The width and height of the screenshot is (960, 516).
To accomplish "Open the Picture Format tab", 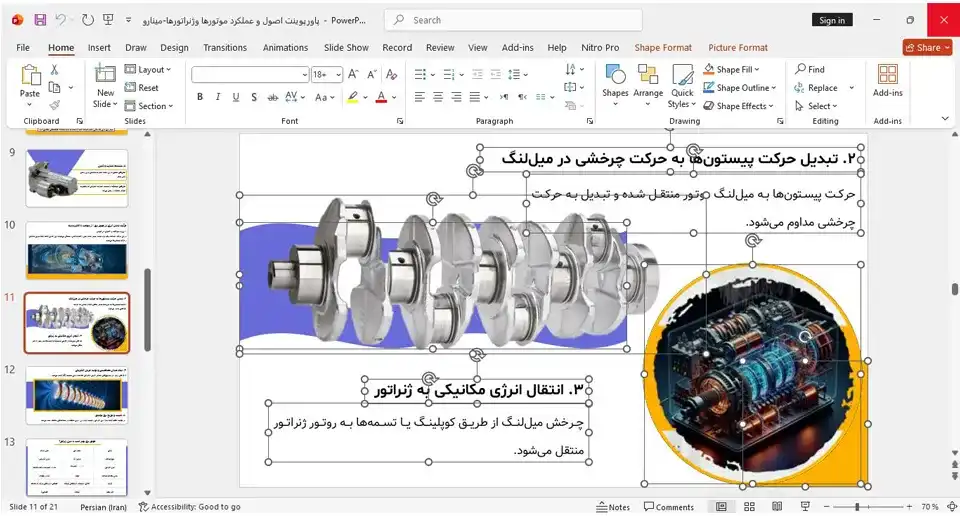I will point(738,48).
